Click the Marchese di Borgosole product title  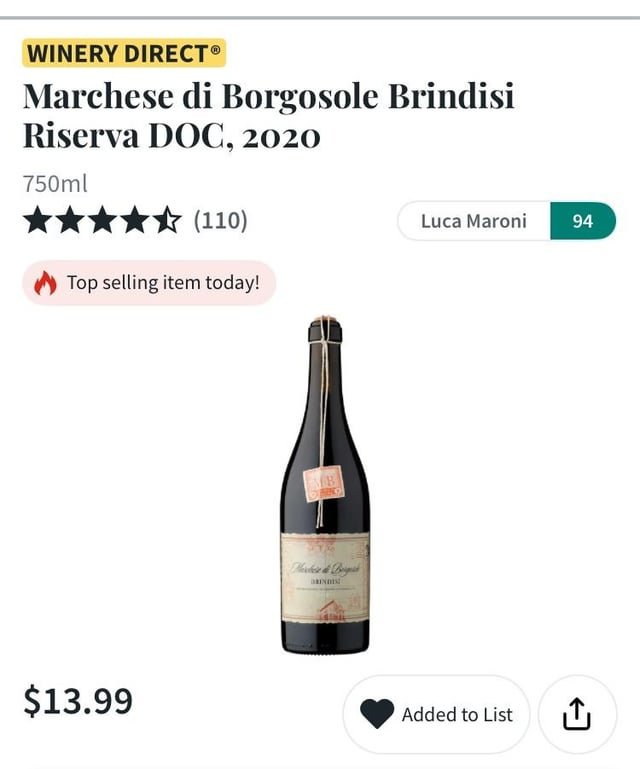tap(268, 115)
